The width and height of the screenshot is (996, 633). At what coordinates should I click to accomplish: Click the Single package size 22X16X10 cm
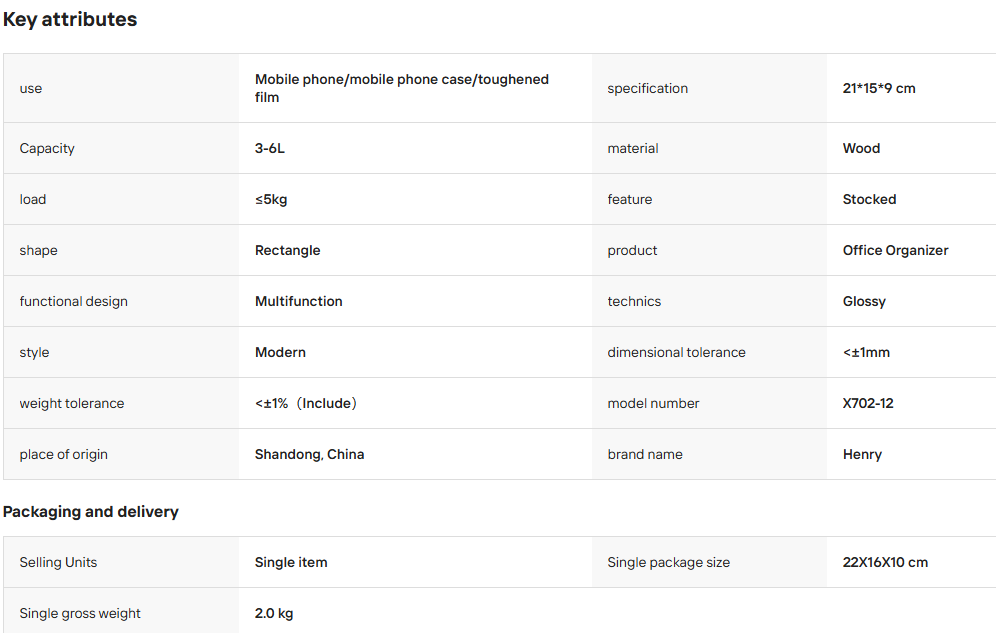[885, 563]
